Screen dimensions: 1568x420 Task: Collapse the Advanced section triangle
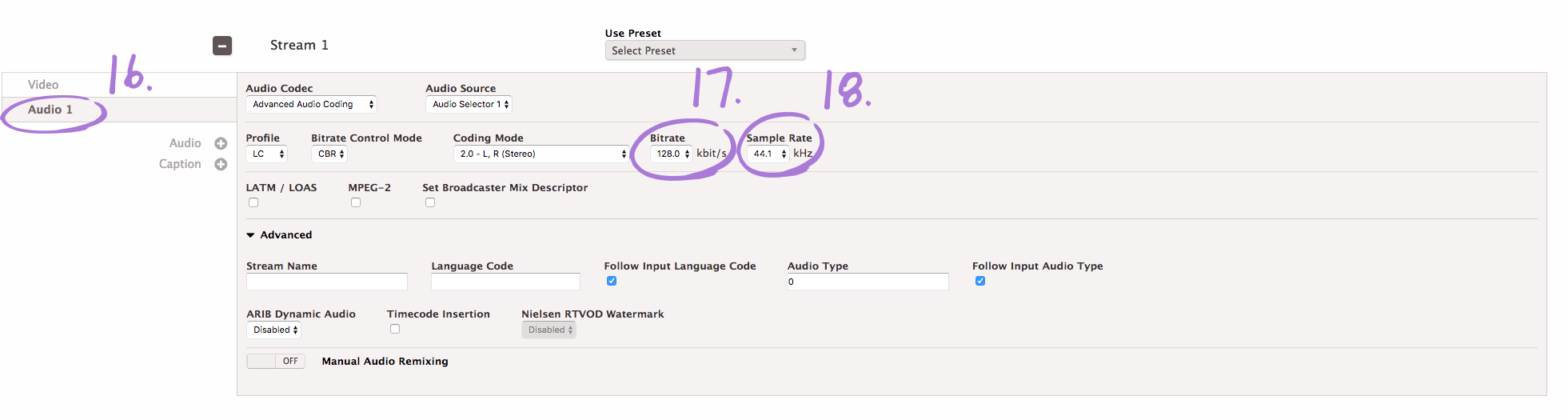[250, 235]
